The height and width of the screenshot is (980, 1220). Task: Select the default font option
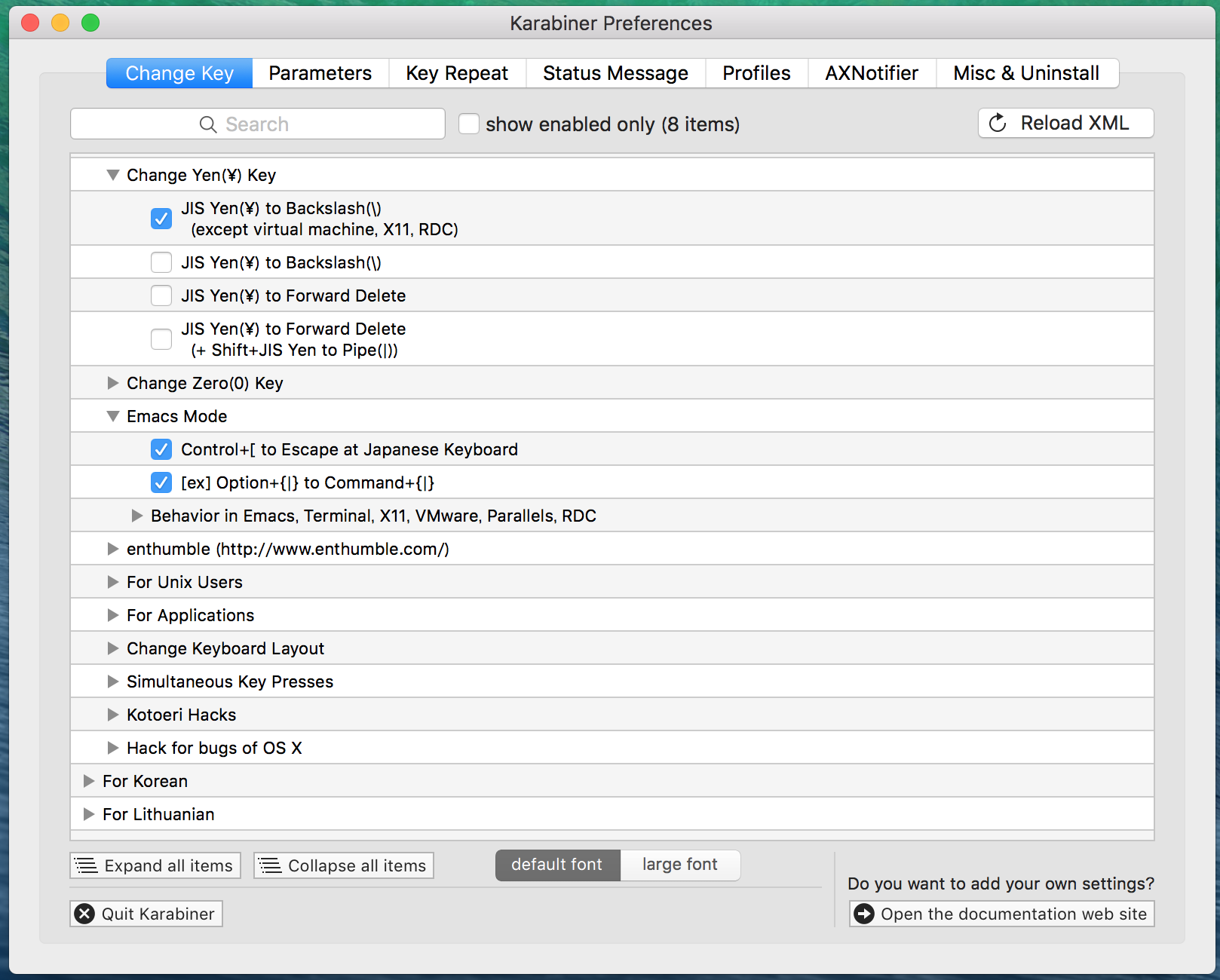[x=557, y=865]
